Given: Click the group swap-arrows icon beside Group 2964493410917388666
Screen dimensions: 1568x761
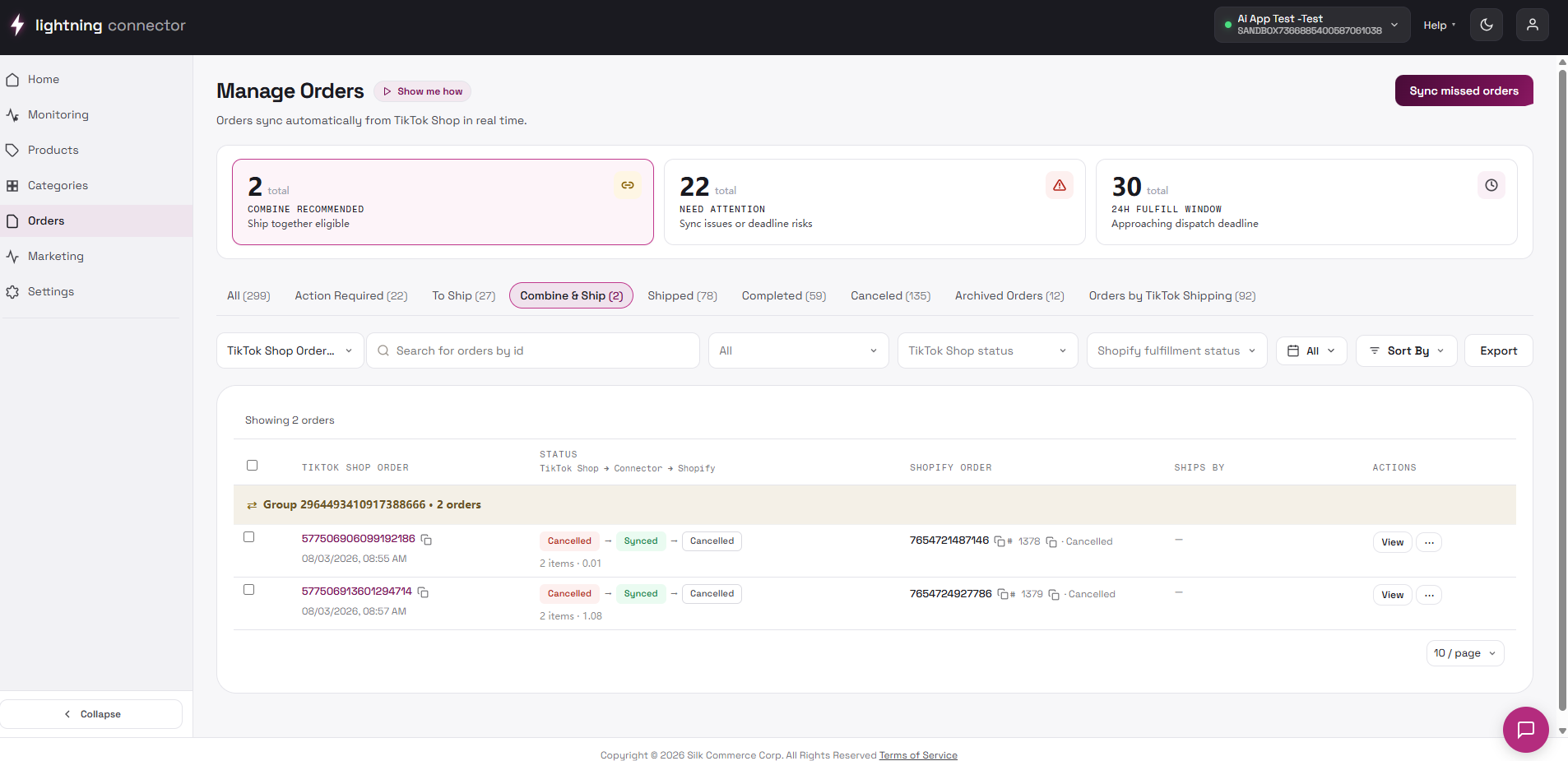Looking at the screenshot, I should pyautogui.click(x=252, y=505).
